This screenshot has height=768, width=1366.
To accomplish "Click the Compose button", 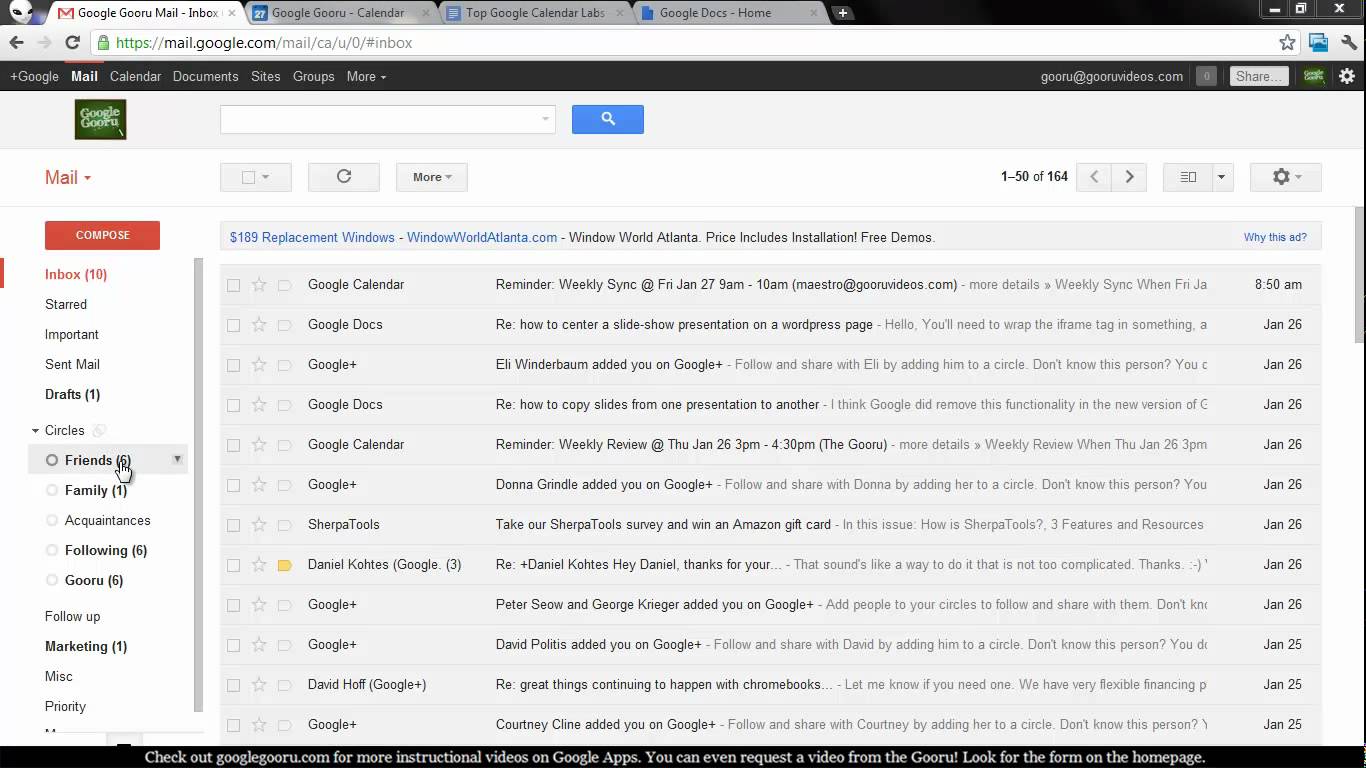I will point(102,235).
